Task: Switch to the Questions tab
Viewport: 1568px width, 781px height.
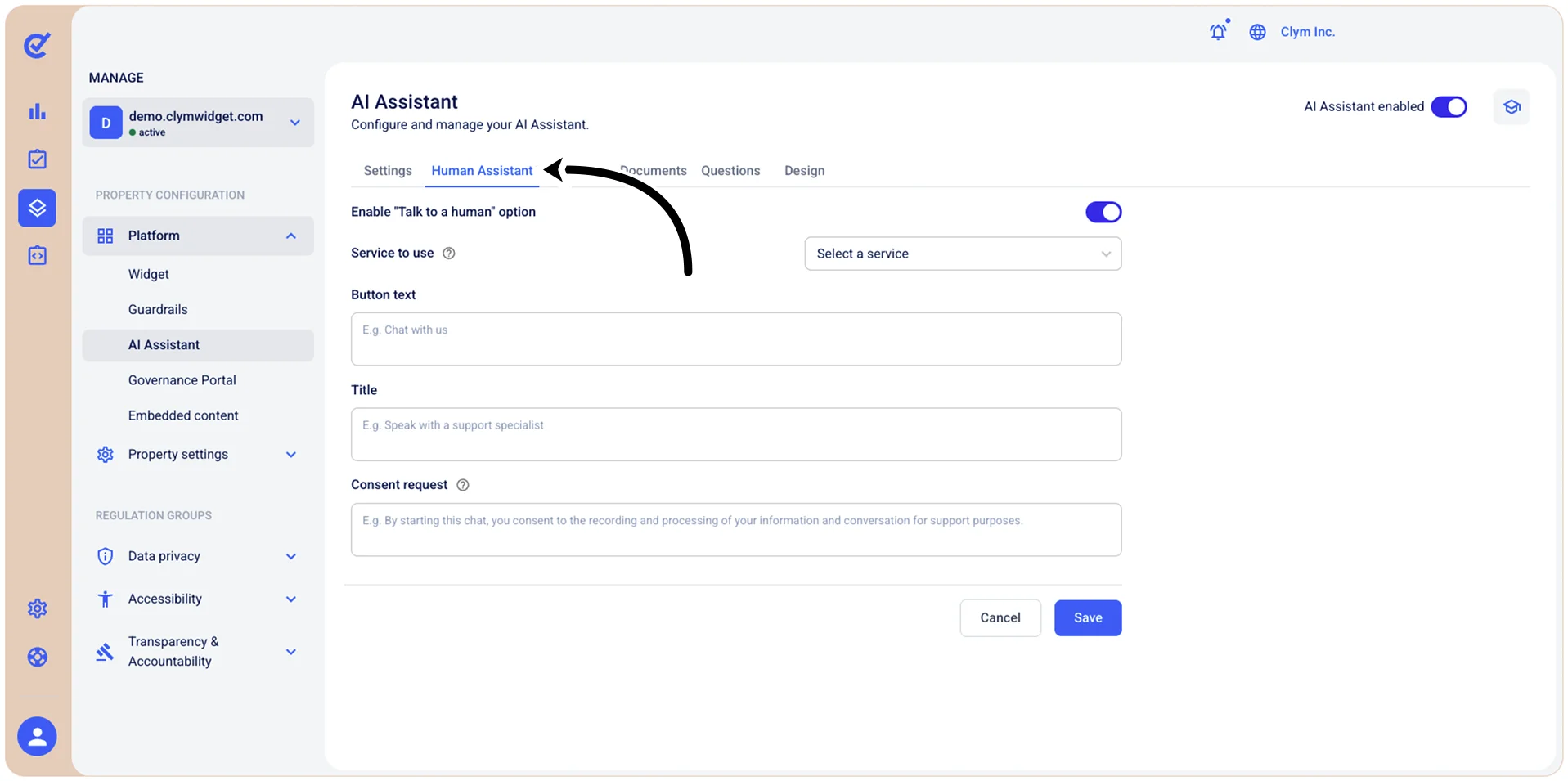Action: click(x=730, y=171)
